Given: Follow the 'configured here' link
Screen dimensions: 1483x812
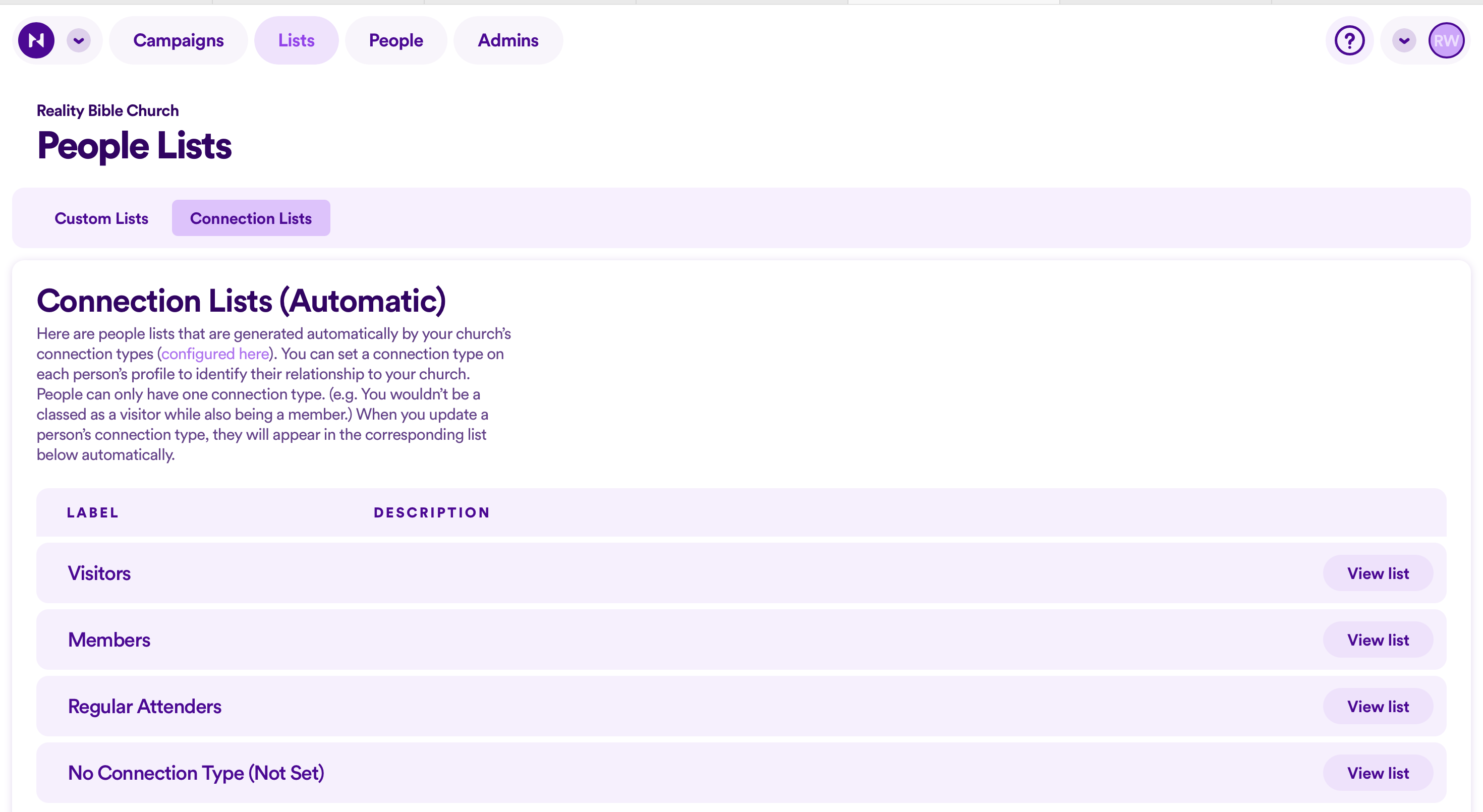Looking at the screenshot, I should (215, 354).
